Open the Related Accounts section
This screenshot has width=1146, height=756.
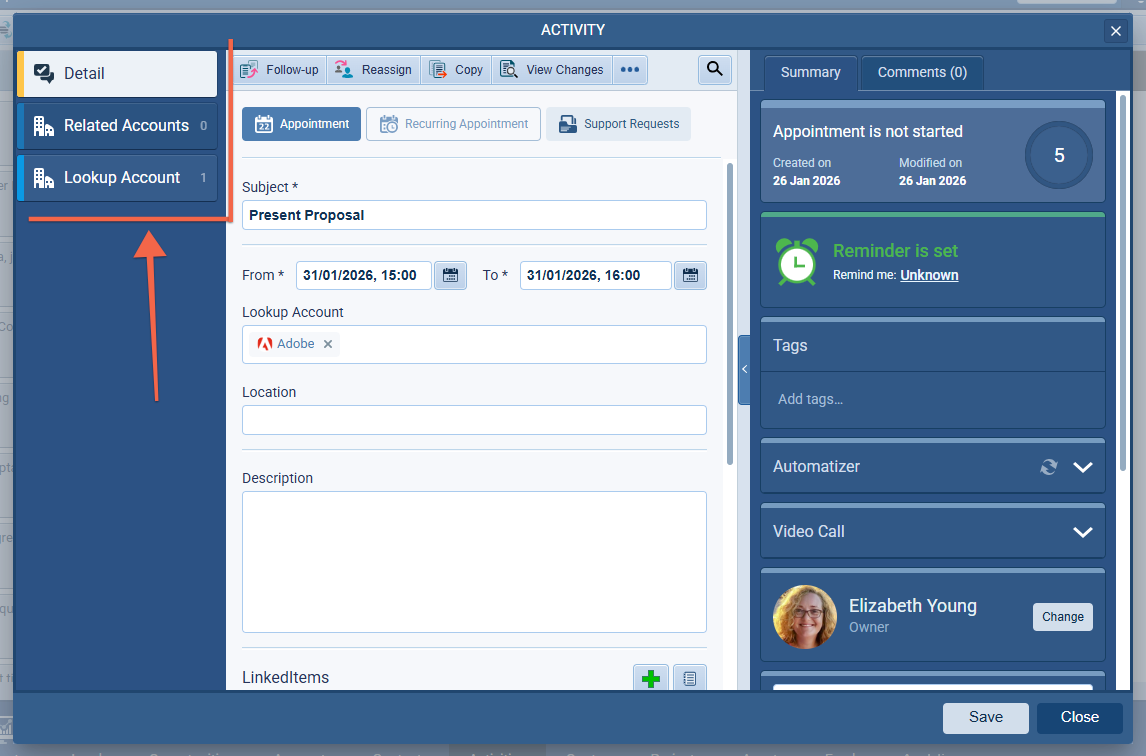coord(118,126)
